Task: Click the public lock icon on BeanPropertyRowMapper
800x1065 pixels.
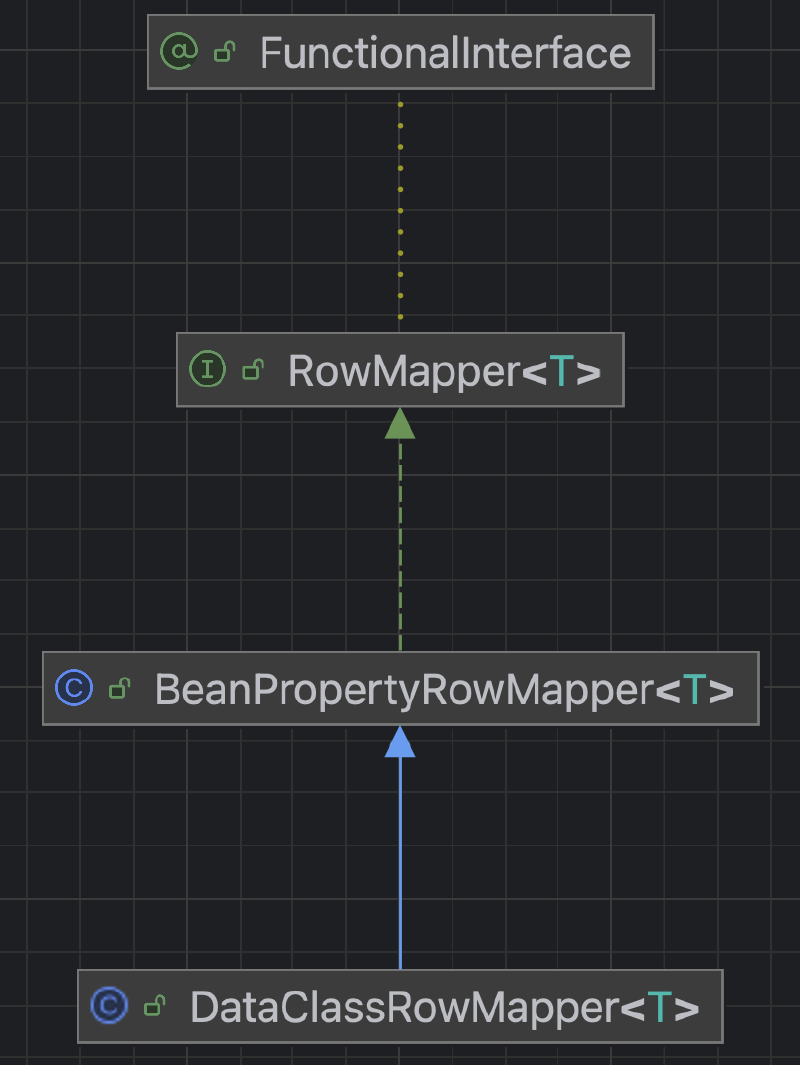Action: point(120,688)
